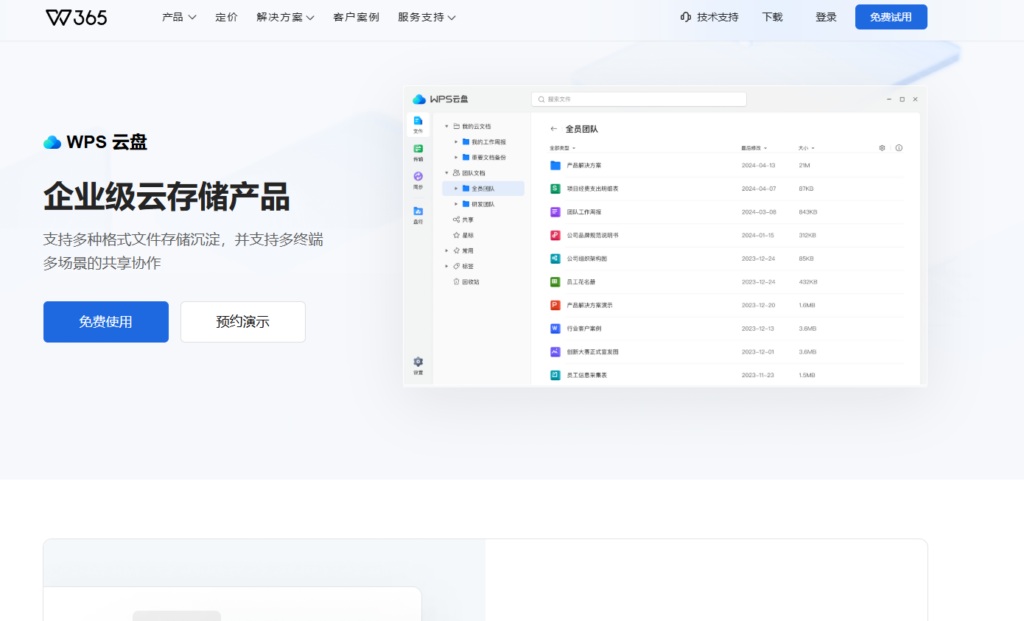Click the 同步 sync icon
Image resolution: width=1024 pixels, height=621 pixels.
tap(417, 176)
